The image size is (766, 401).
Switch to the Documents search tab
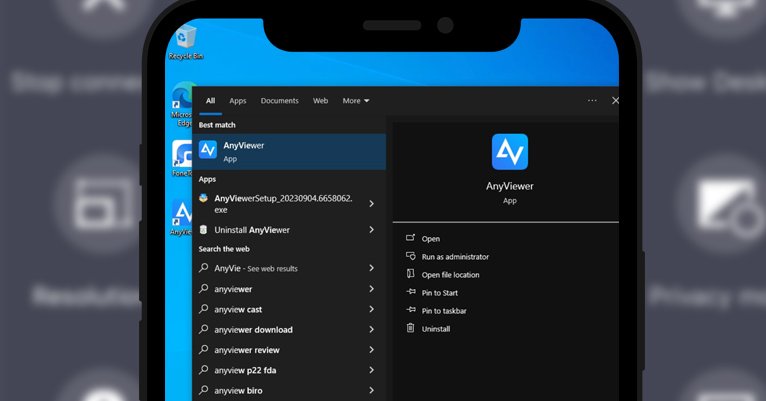279,101
